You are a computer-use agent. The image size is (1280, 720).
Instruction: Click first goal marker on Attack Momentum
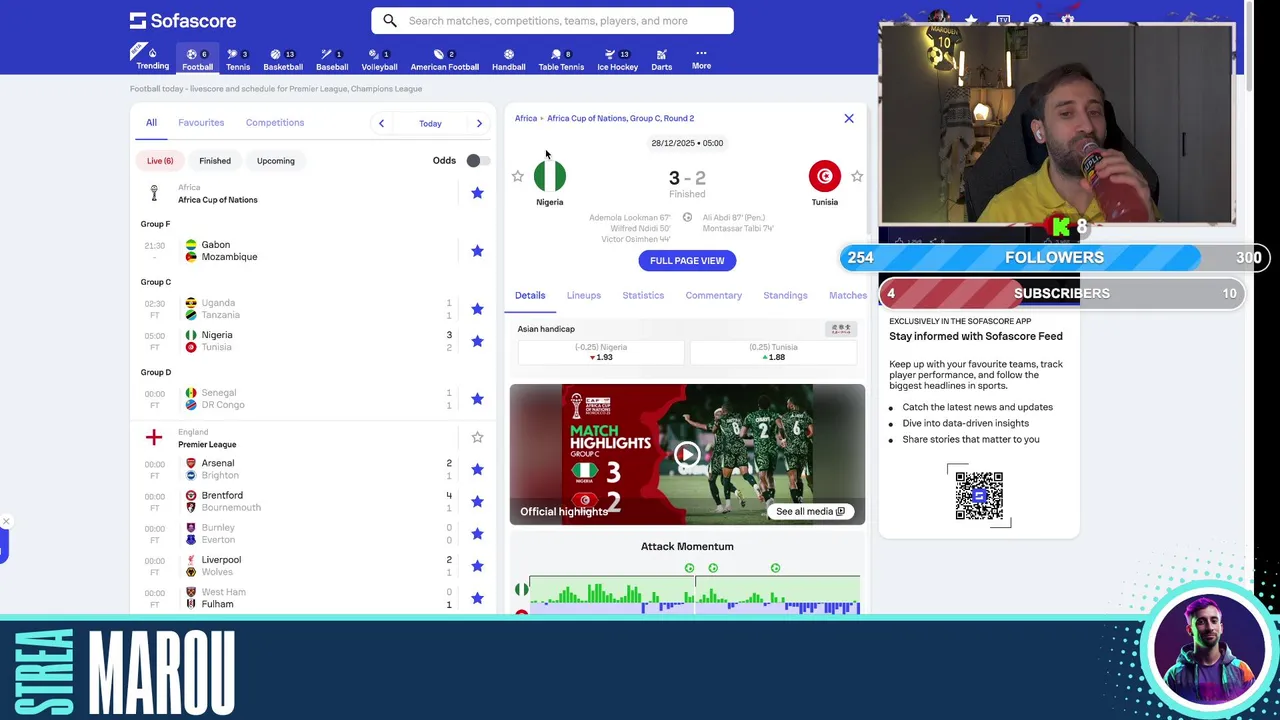tap(689, 568)
